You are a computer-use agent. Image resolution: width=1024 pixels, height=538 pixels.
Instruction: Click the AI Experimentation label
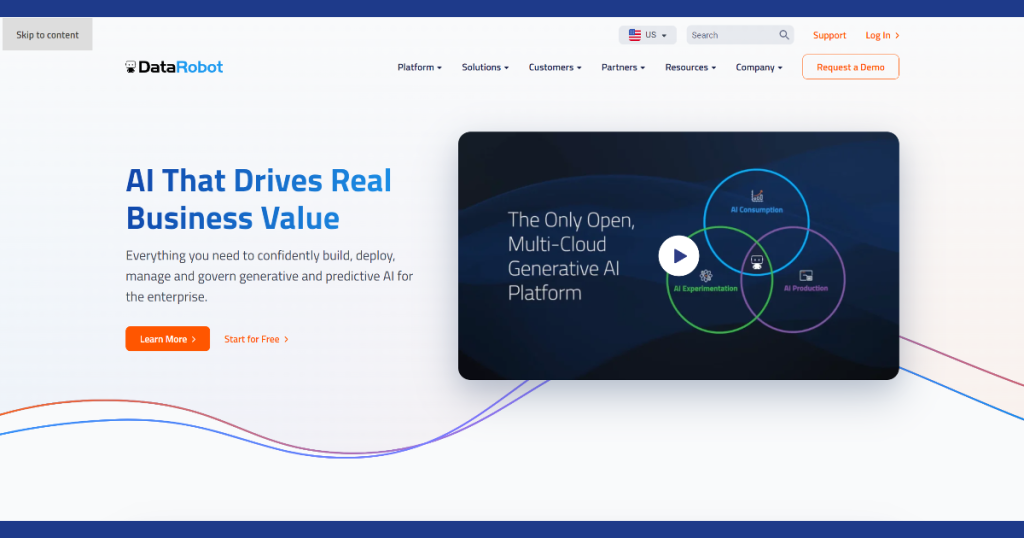pos(705,289)
